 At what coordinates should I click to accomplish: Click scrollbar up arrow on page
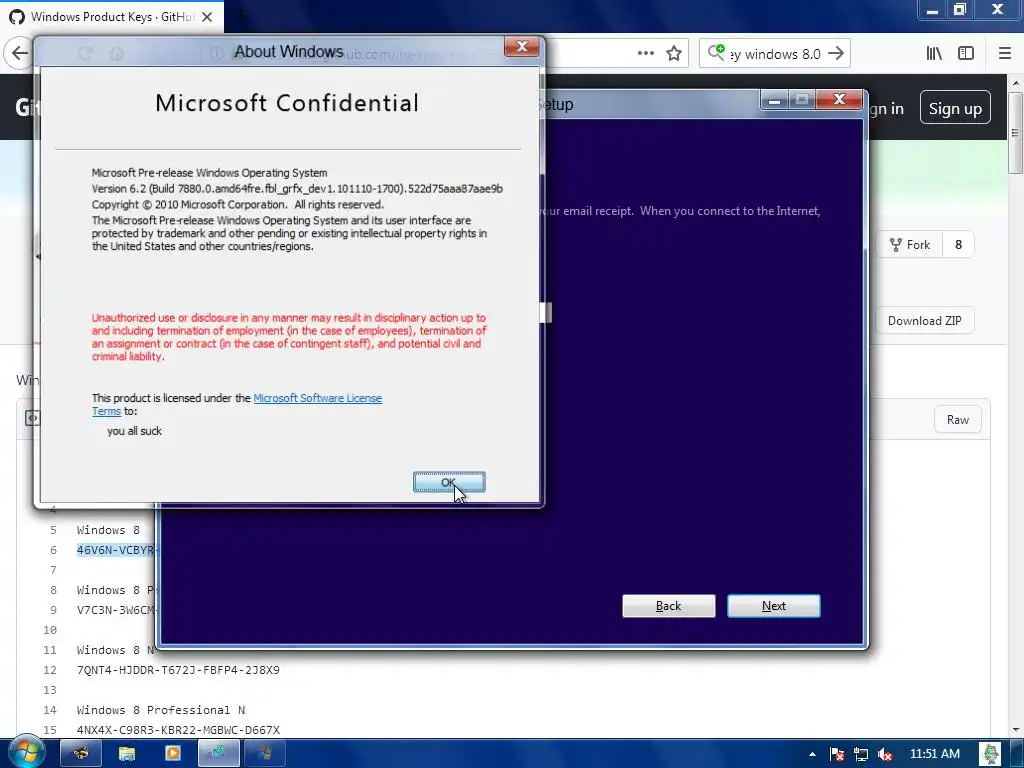pyautogui.click(x=1016, y=83)
